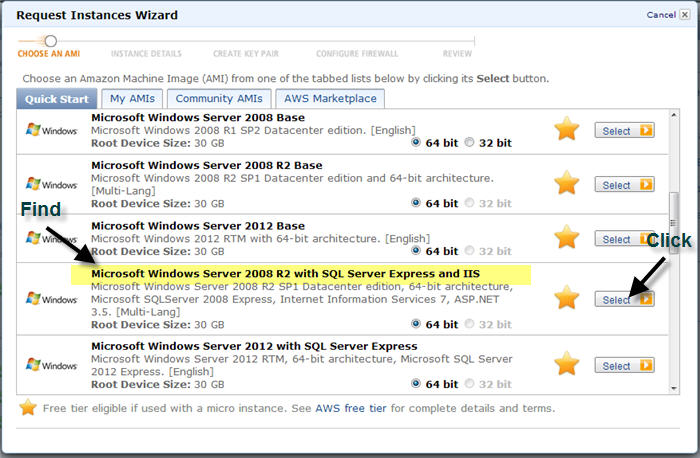700x458 pixels.
Task: Choose 64 bit for Windows Server 2012 Base
Action: (416, 250)
